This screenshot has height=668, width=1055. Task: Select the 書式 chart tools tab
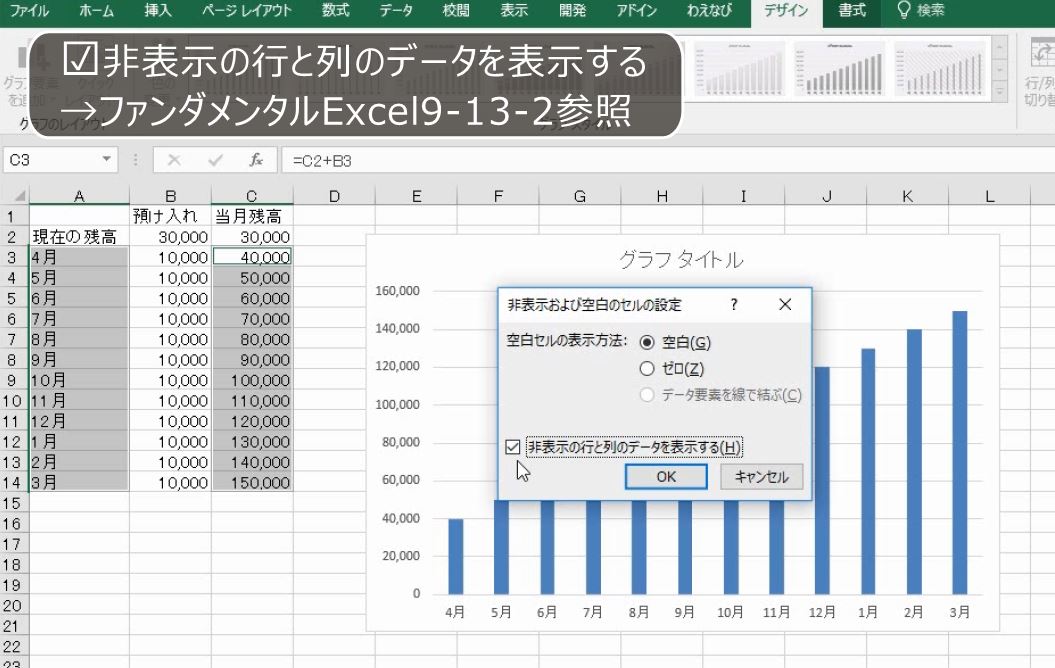tap(852, 11)
